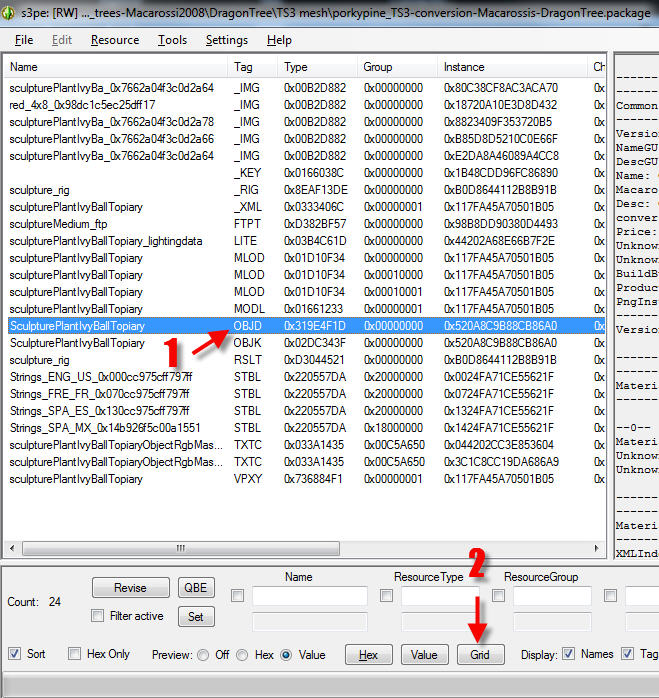Open the Settings menu
659x698 pixels.
[226, 40]
